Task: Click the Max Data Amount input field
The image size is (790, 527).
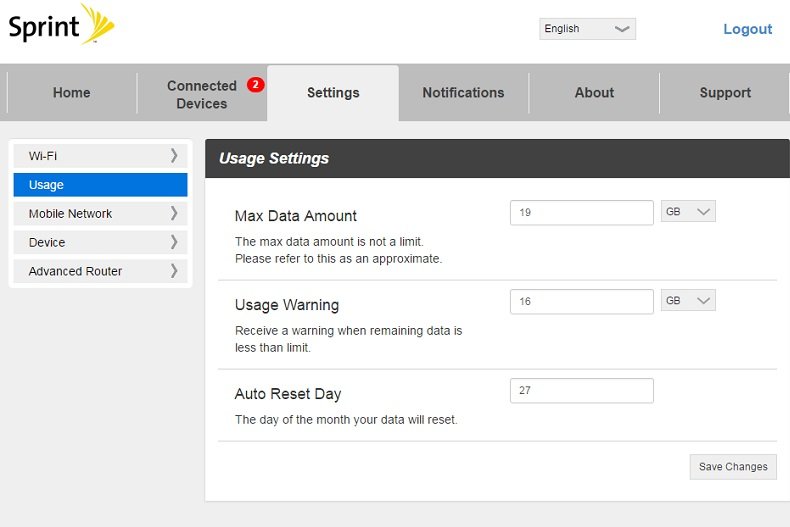Action: pos(581,213)
